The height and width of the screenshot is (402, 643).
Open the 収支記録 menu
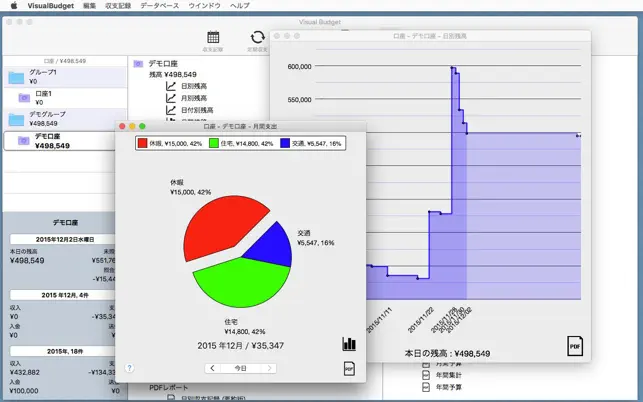click(x=118, y=5)
